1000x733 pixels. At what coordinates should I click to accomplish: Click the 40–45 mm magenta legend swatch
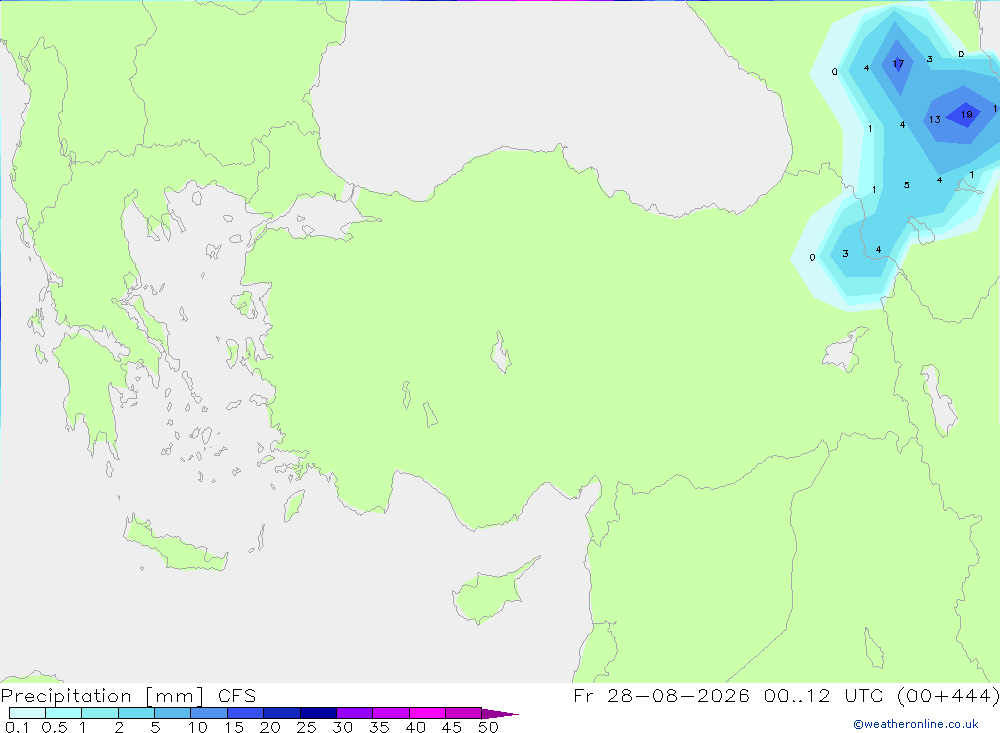[x=427, y=713]
